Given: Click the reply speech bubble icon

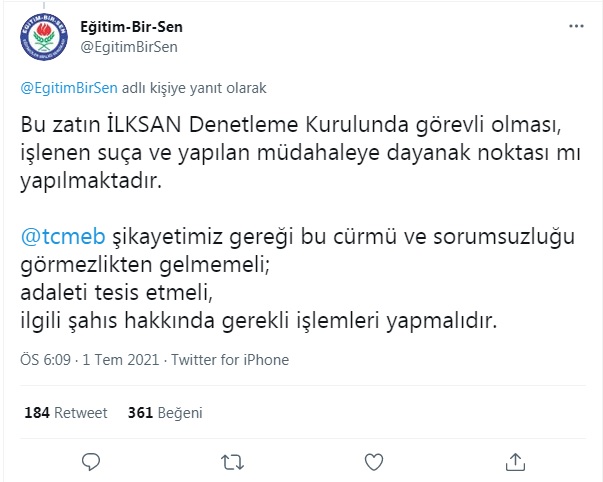Looking at the screenshot, I should click(91, 461).
